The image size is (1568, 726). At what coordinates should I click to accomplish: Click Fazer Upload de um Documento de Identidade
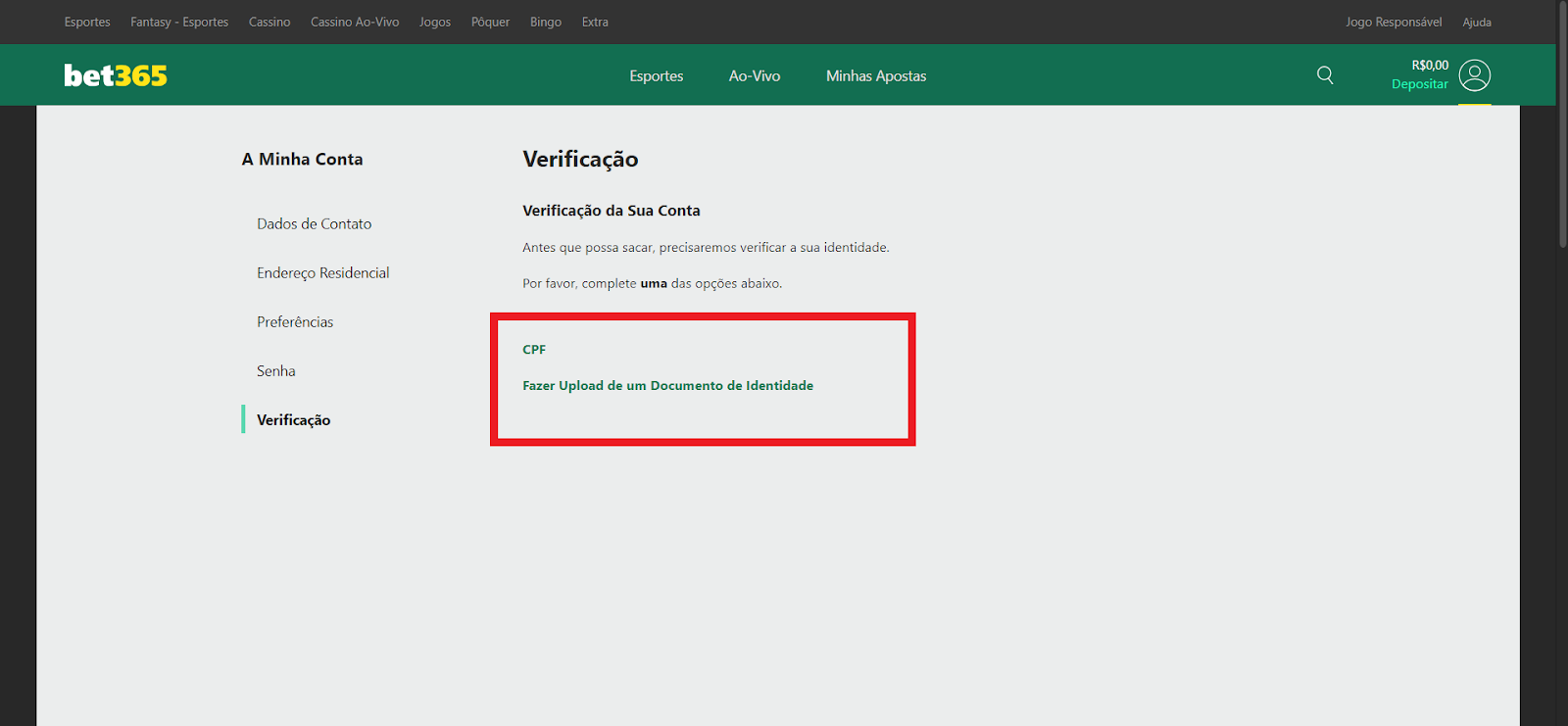pyautogui.click(x=667, y=385)
